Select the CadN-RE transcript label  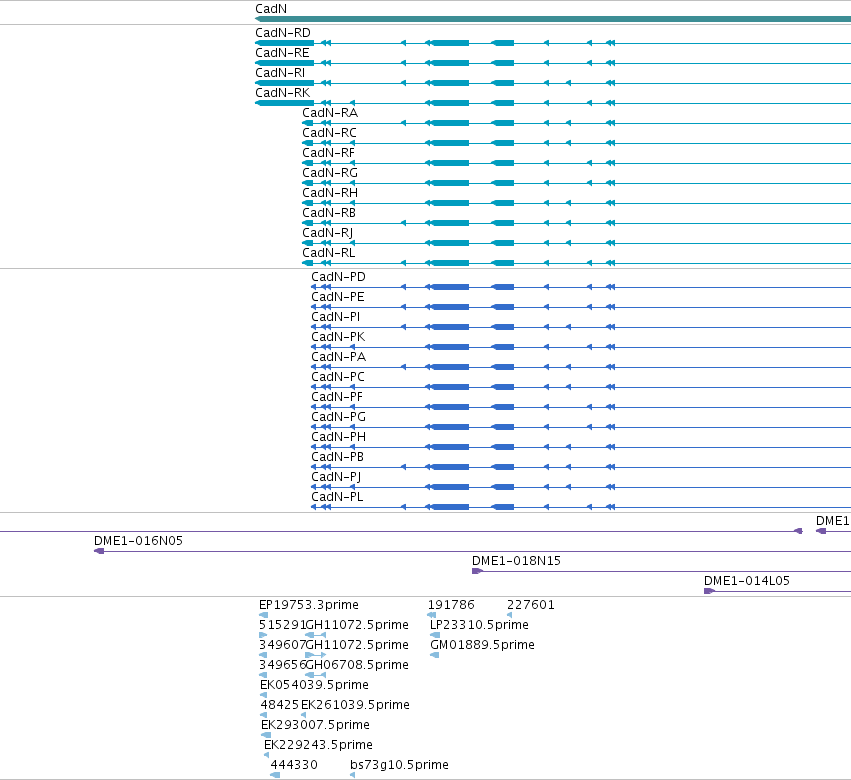[x=282, y=53]
